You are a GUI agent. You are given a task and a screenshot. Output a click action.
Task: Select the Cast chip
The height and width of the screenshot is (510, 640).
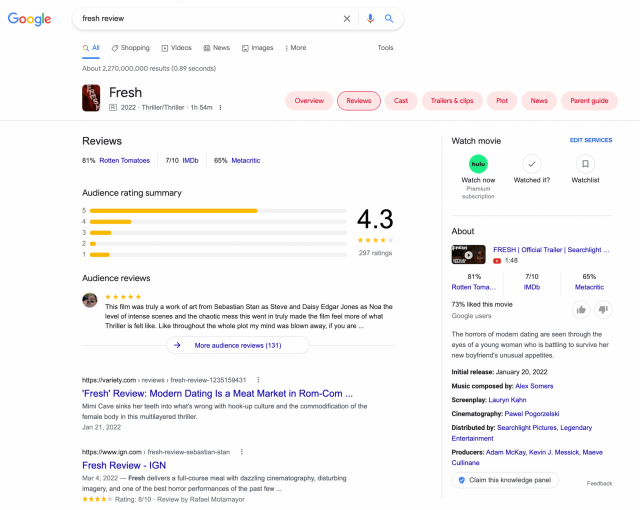coord(401,101)
